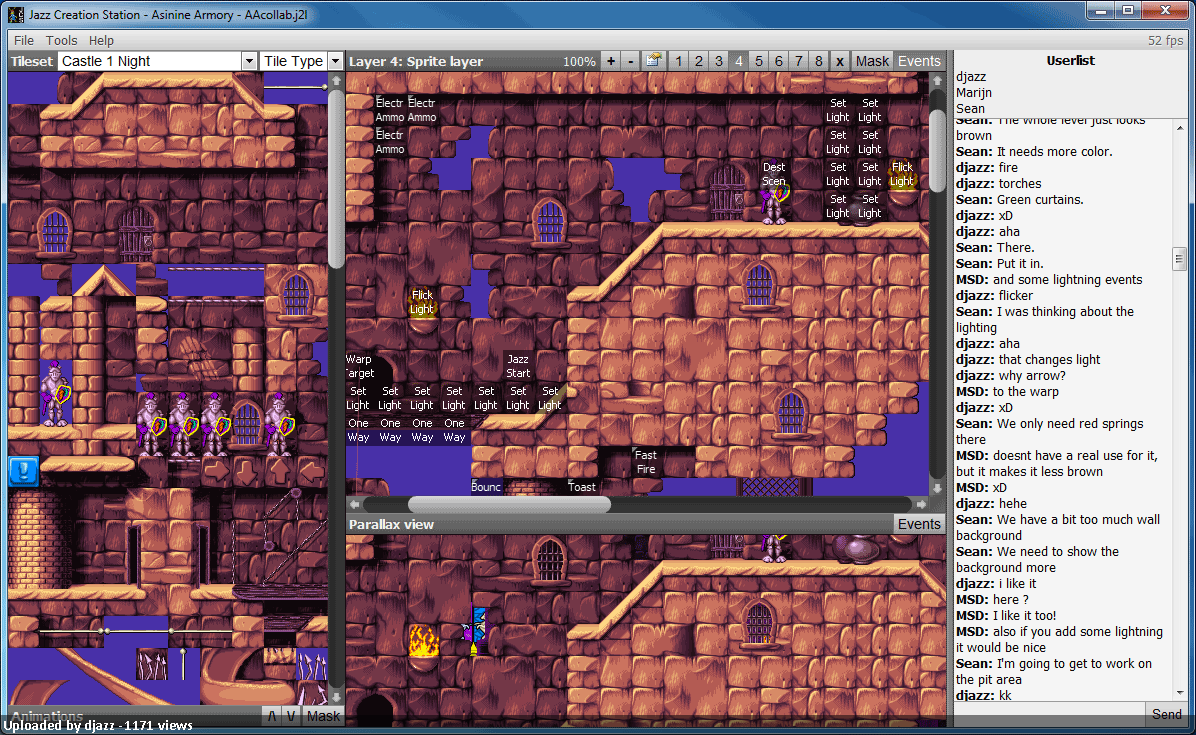Image resolution: width=1196 pixels, height=735 pixels.
Task: Click the zoom in plus button
Action: (610, 61)
